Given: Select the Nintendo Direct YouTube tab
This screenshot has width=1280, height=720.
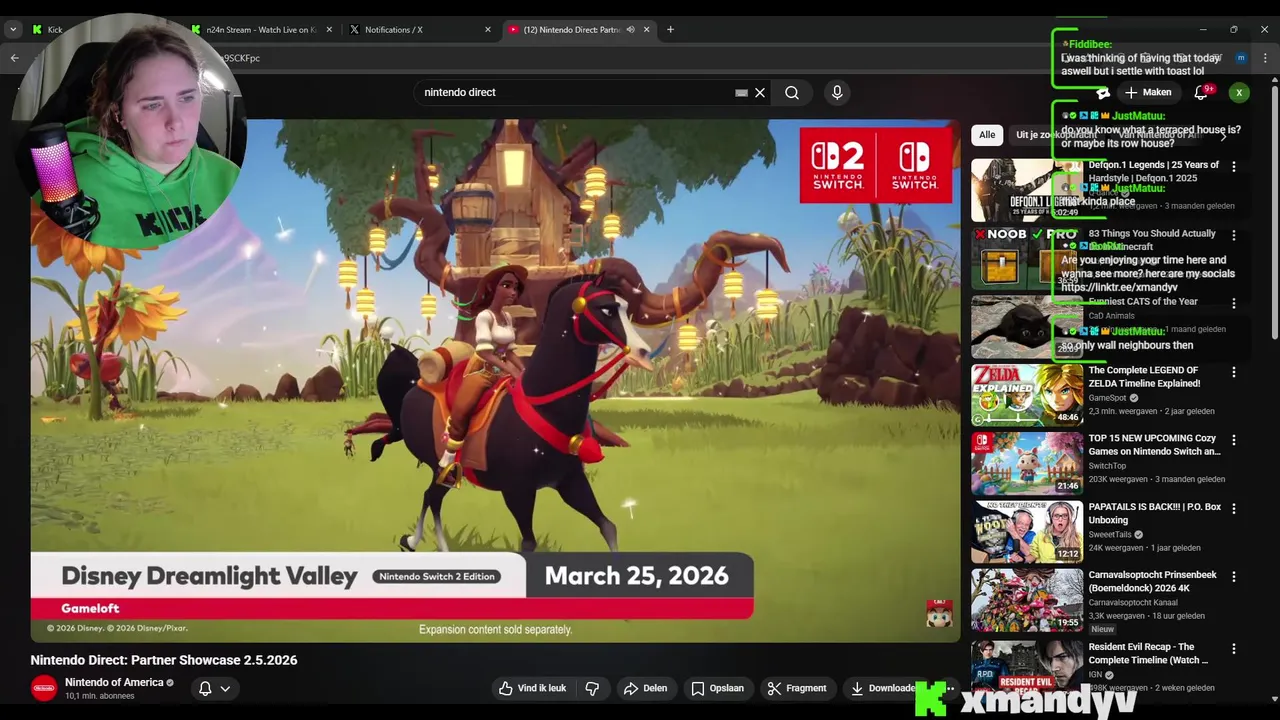Looking at the screenshot, I should (x=572, y=30).
